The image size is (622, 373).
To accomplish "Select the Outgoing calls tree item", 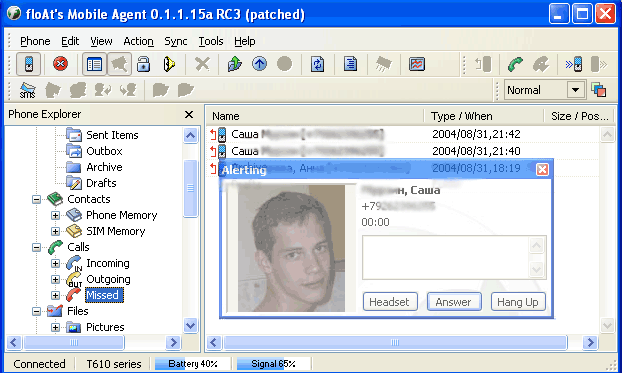I will click(108, 279).
